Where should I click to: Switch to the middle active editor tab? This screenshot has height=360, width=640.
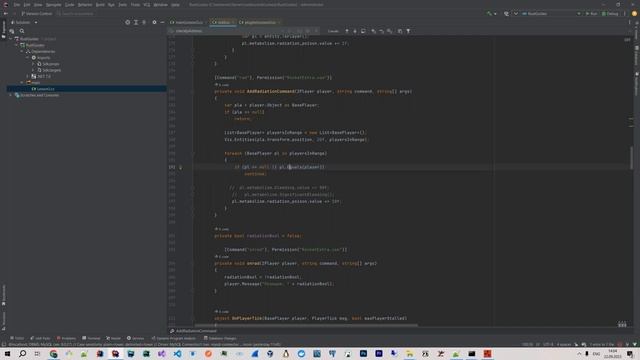point(223,22)
